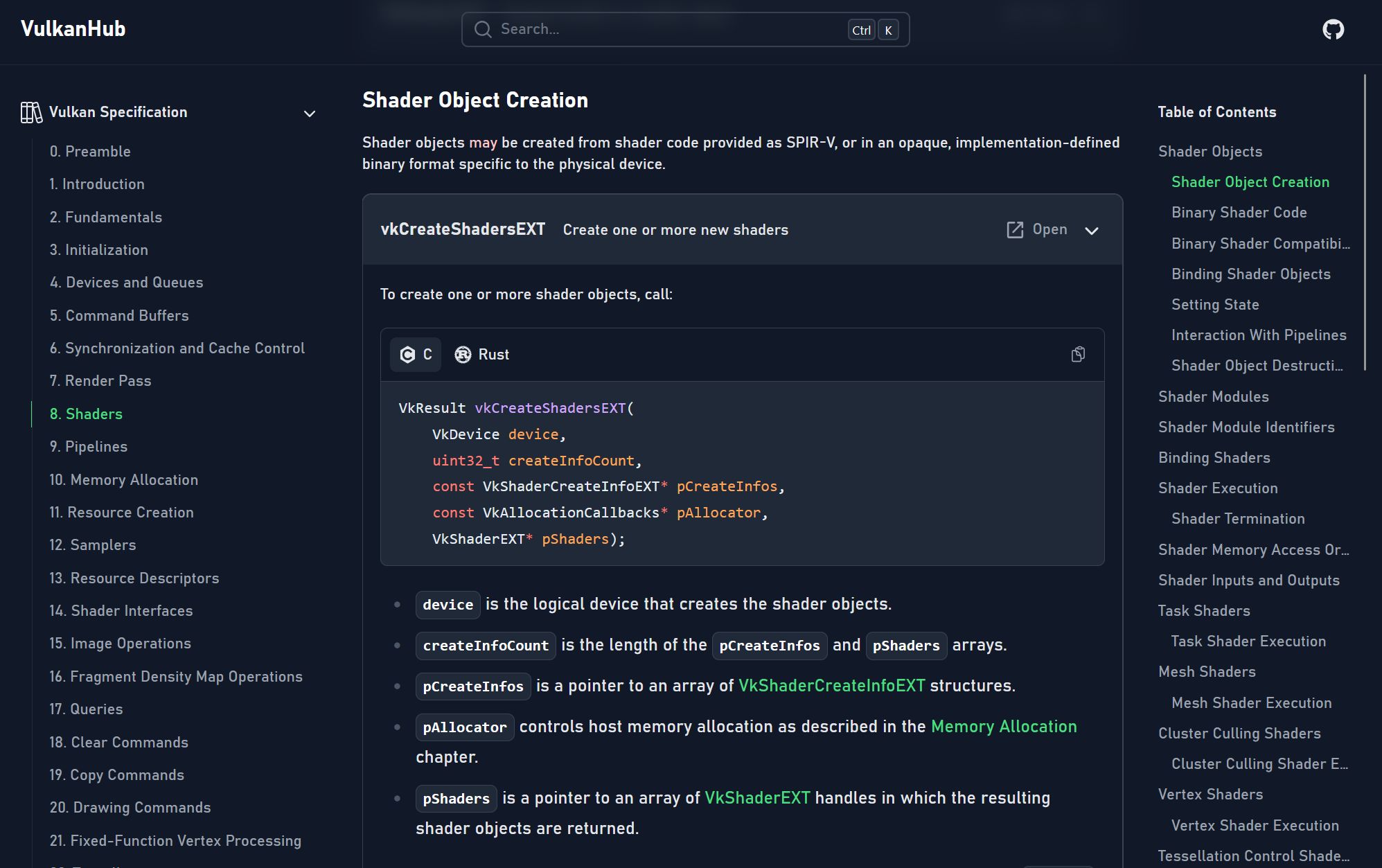Jump to Setting State section
Image resolution: width=1382 pixels, height=868 pixels.
(x=1215, y=305)
